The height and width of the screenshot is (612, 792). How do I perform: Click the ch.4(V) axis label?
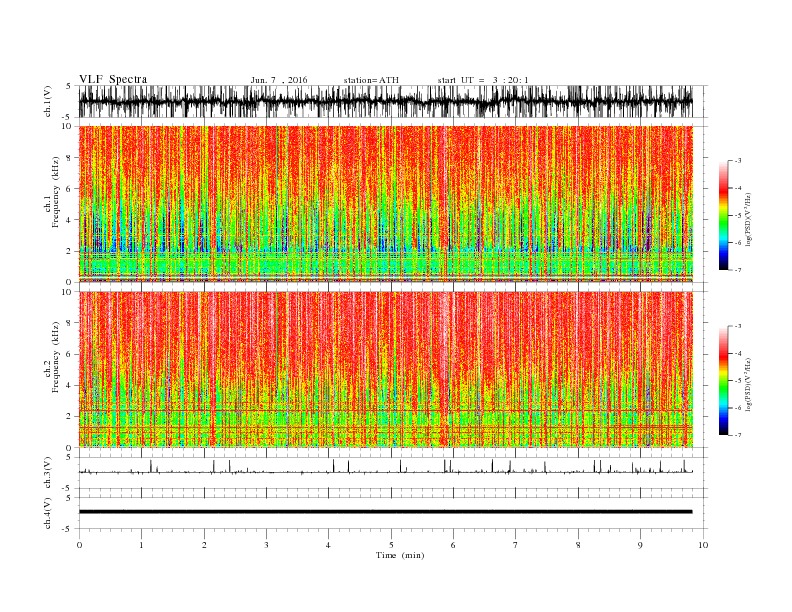48,513
